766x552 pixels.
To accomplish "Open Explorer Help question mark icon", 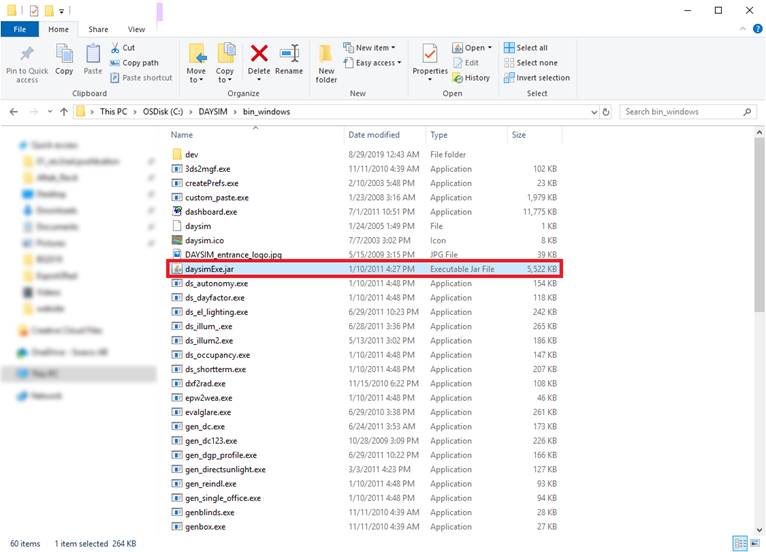I will pos(757,29).
